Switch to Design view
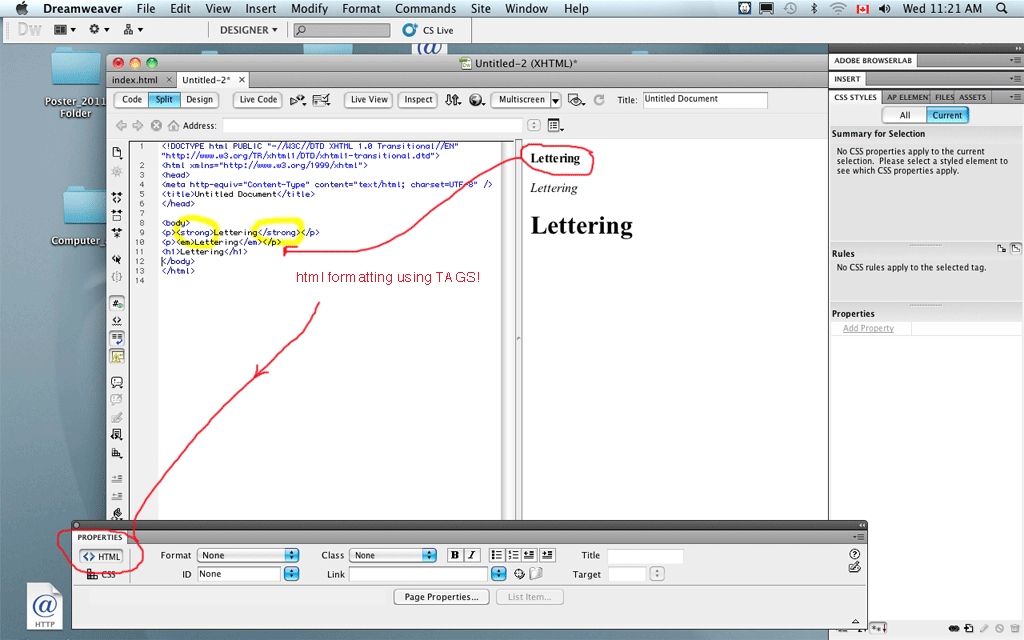This screenshot has width=1024, height=640. pyautogui.click(x=199, y=100)
